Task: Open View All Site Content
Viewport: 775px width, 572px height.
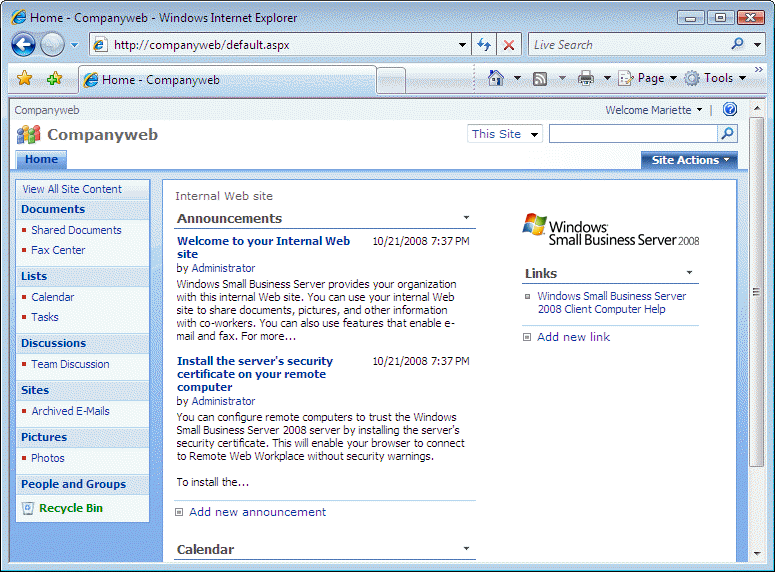Action: tap(72, 189)
